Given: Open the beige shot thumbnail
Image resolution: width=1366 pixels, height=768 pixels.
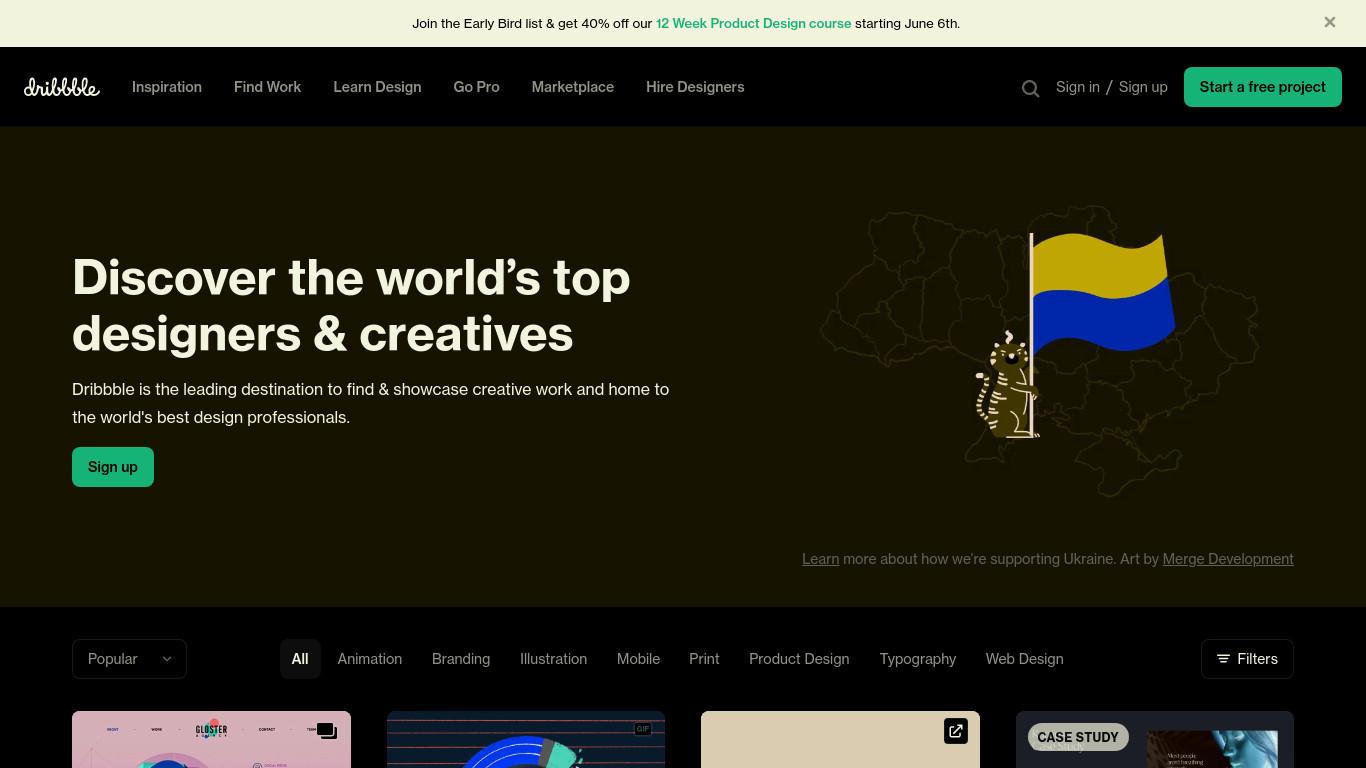Looking at the screenshot, I should tap(840, 740).
